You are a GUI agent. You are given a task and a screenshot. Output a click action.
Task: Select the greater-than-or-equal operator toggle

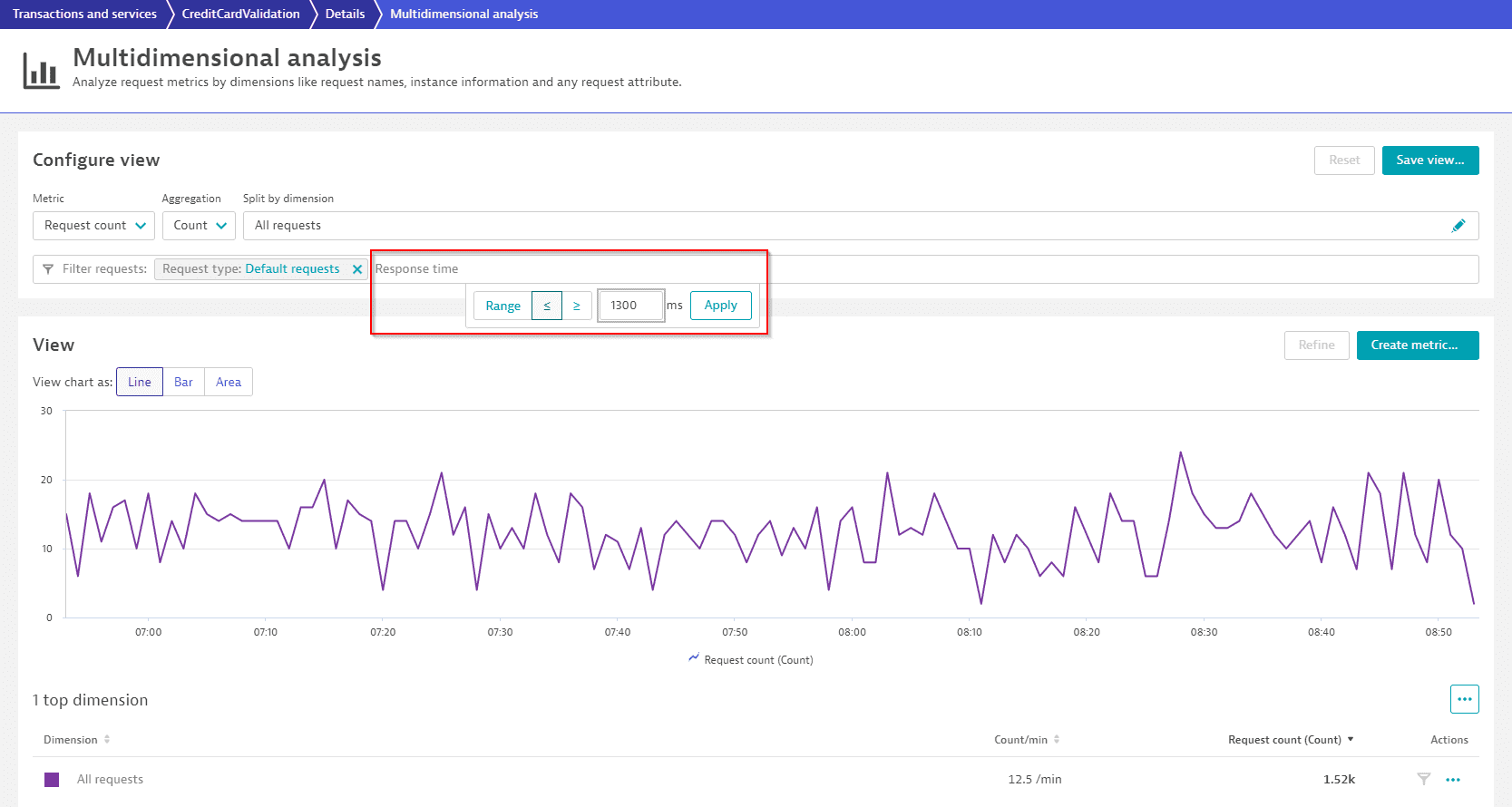point(577,306)
